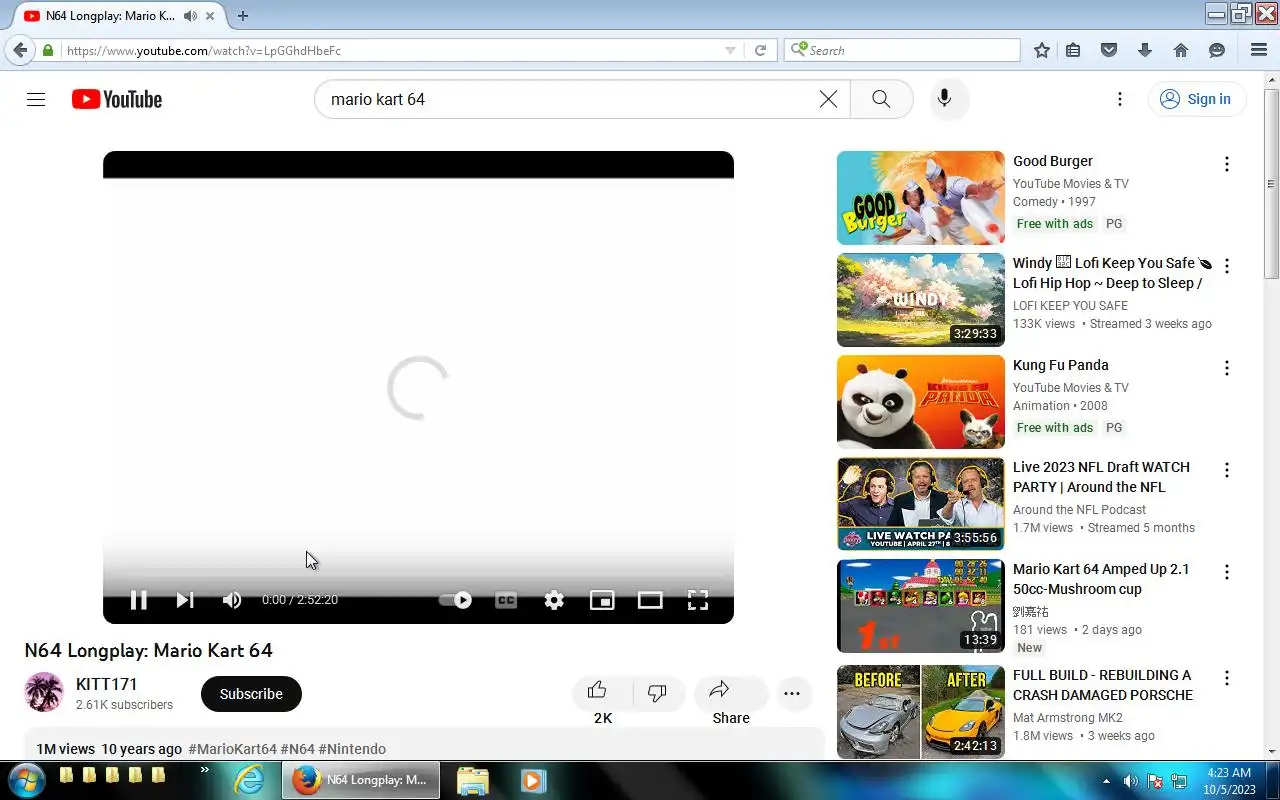Open Live 2023 NFL Draft Watch Party title

click(x=1101, y=477)
